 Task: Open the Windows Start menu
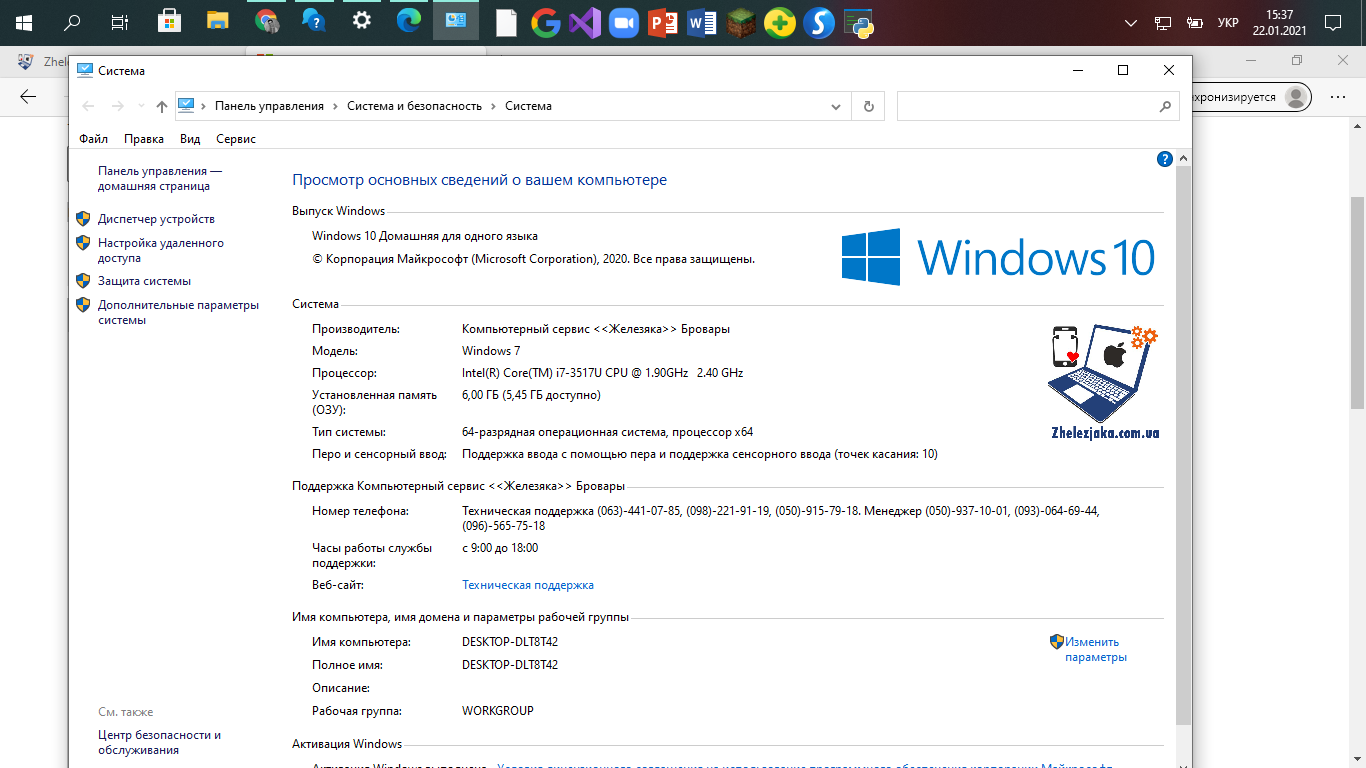point(23,21)
